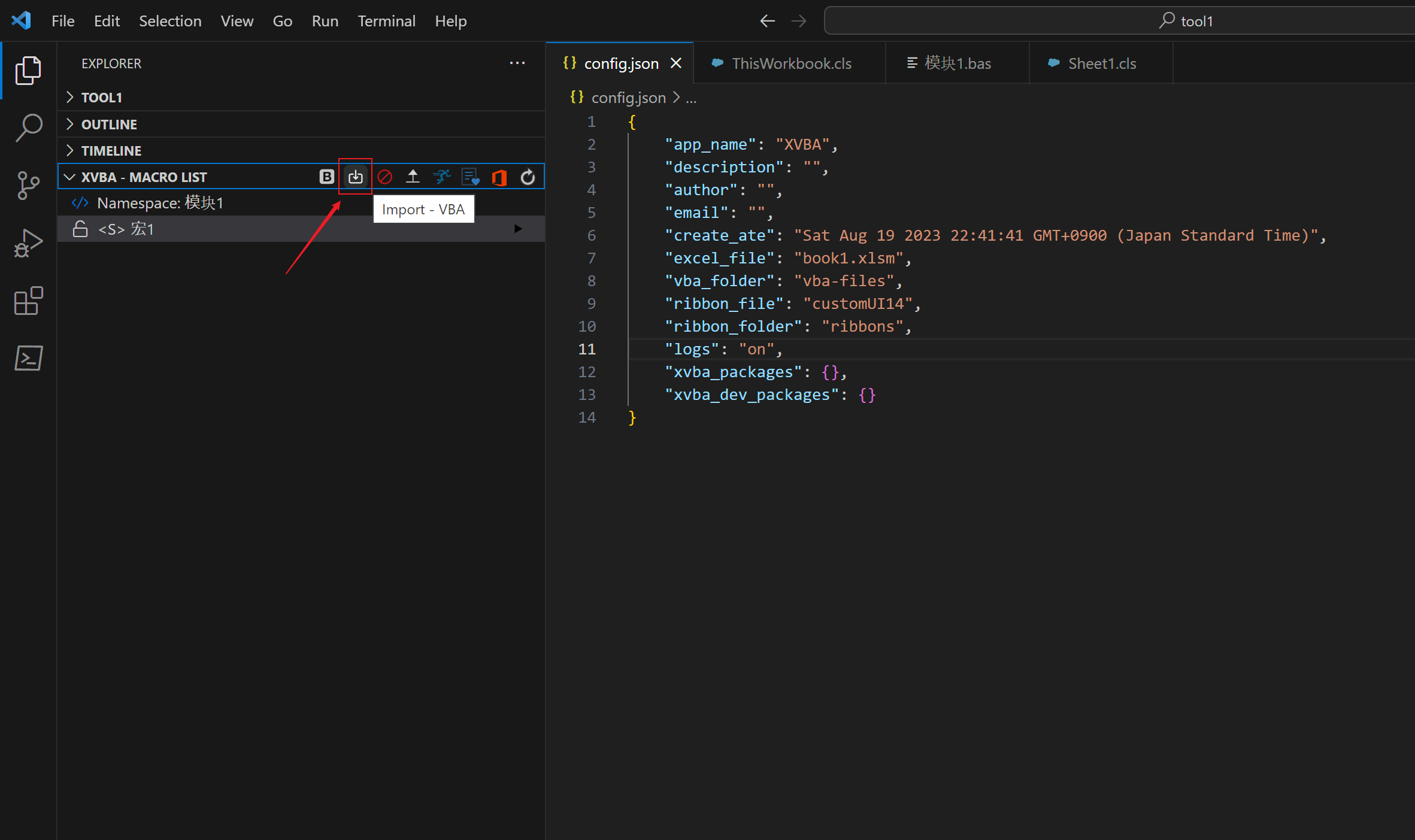Click the tool1 command center search box
Screen dimensions: 1415x840
click(x=1119, y=21)
